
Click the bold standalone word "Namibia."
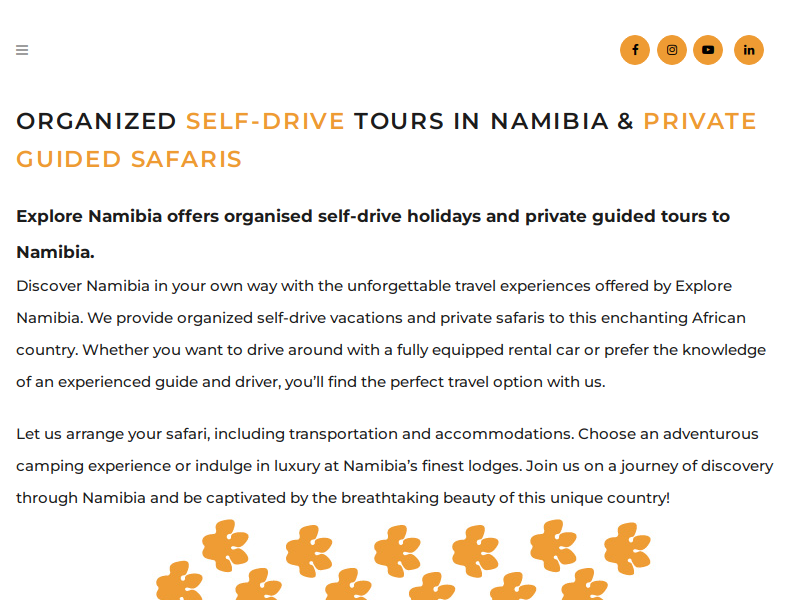click(56, 252)
